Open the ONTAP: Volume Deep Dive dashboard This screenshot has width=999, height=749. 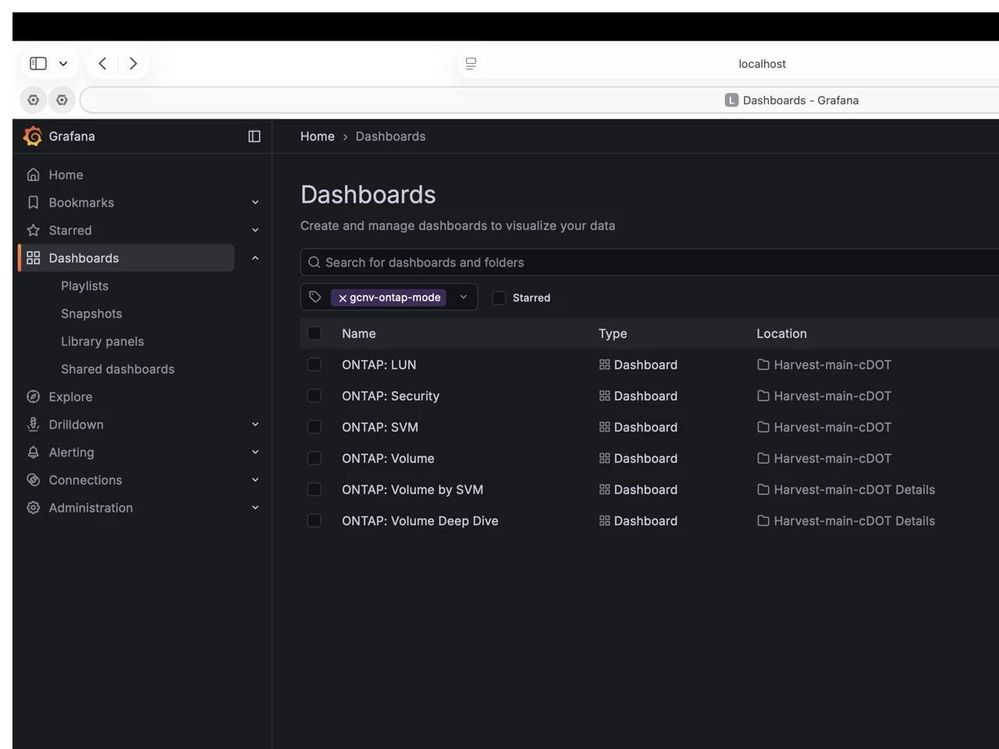(420, 520)
